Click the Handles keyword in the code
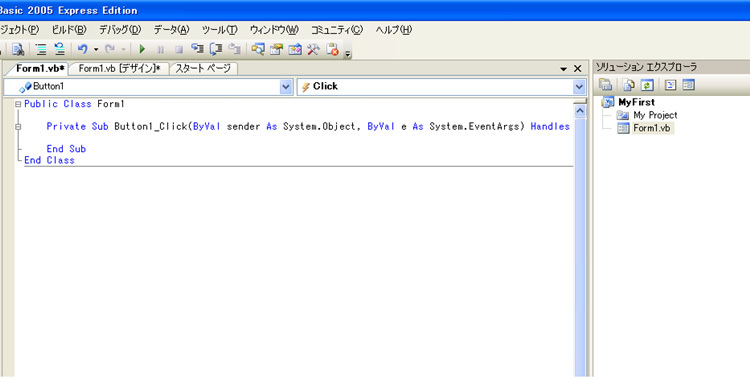 550,127
